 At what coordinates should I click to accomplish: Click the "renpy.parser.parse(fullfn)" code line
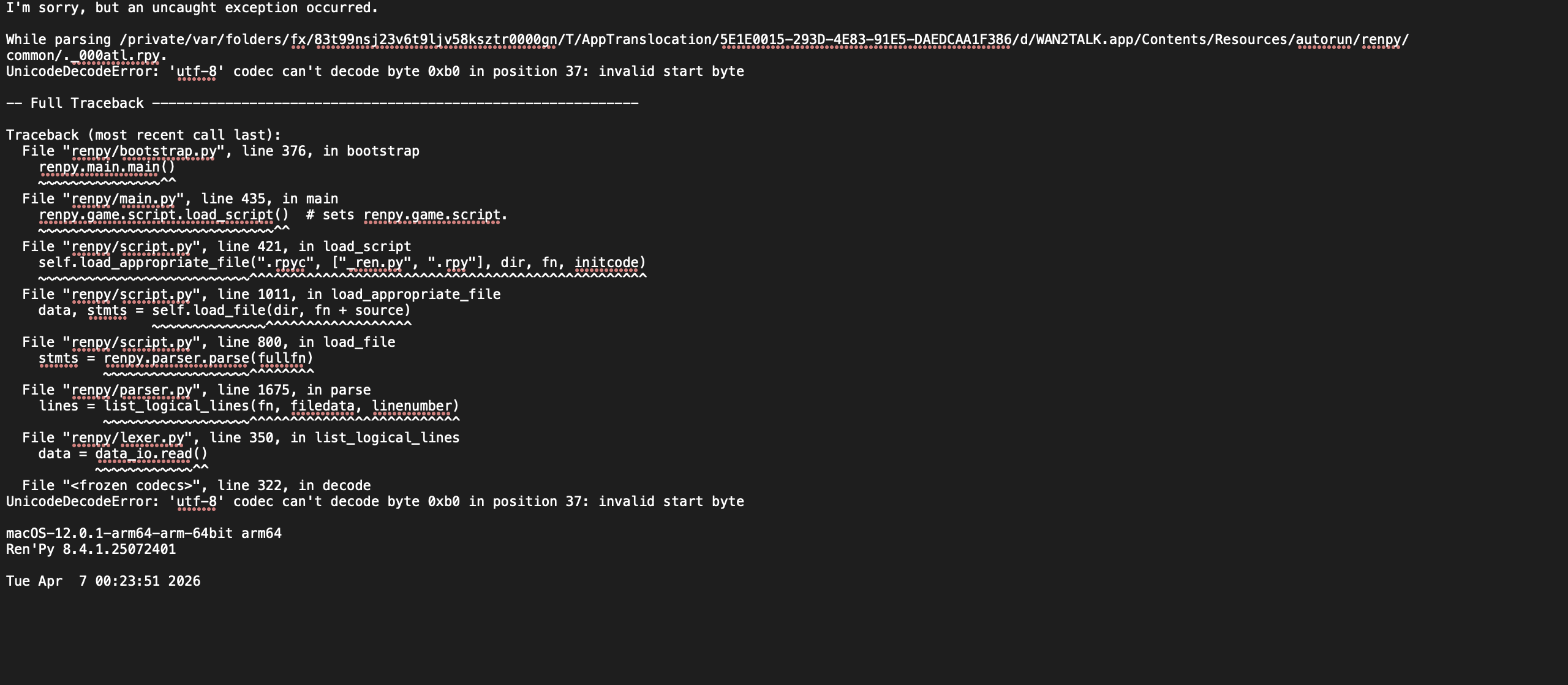(208, 358)
